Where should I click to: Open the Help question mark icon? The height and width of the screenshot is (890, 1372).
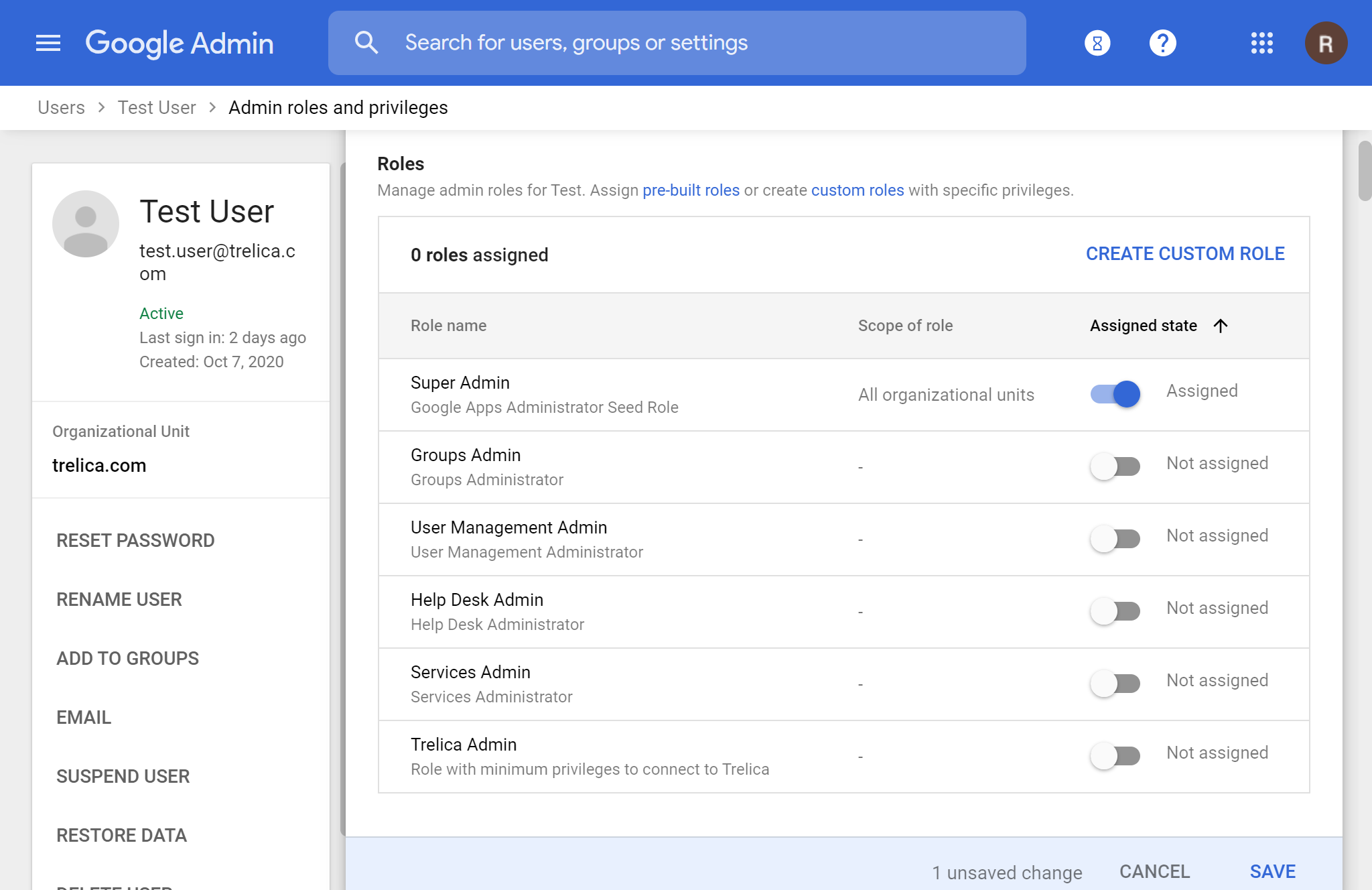click(1163, 43)
